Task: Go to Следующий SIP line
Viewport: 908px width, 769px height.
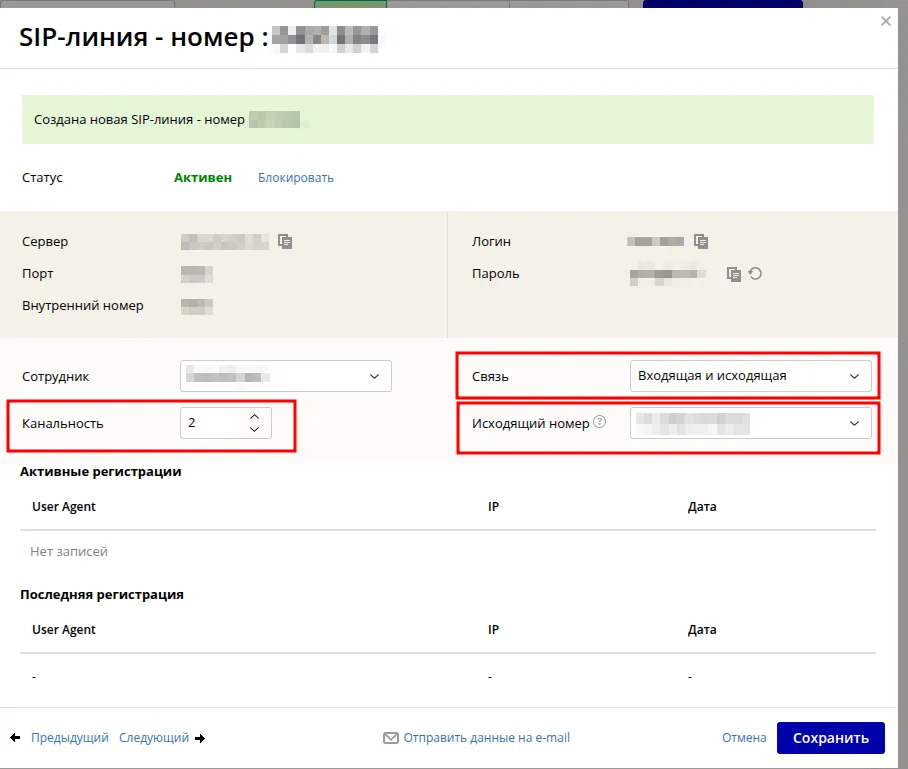Action: tap(154, 738)
